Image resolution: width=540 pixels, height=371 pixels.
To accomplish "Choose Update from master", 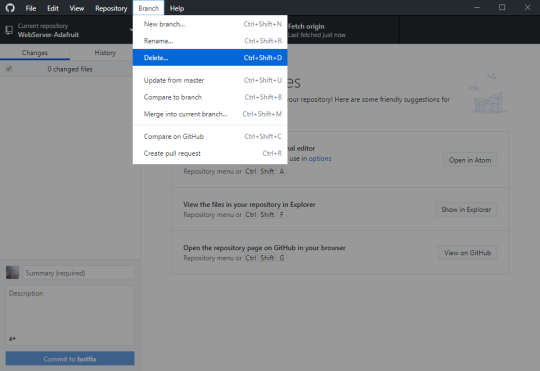I will [210, 80].
